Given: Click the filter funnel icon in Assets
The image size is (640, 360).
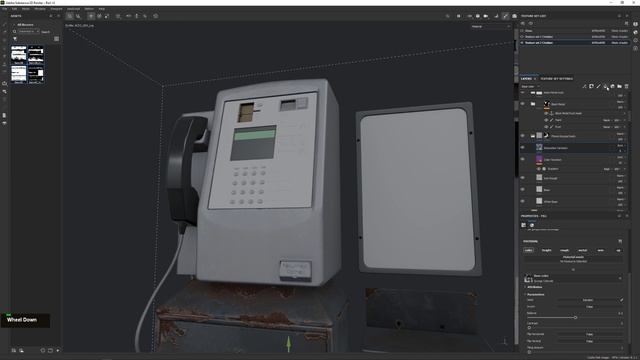Looking at the screenshot, I should [15, 39].
